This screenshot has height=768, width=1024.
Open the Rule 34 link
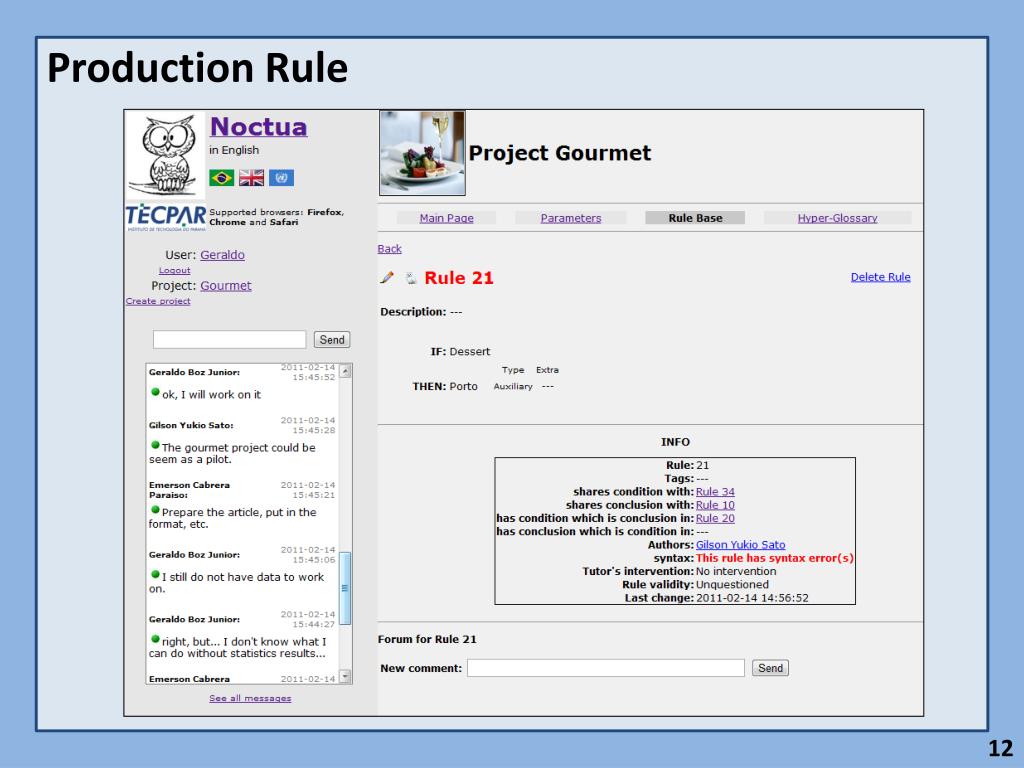click(x=715, y=492)
